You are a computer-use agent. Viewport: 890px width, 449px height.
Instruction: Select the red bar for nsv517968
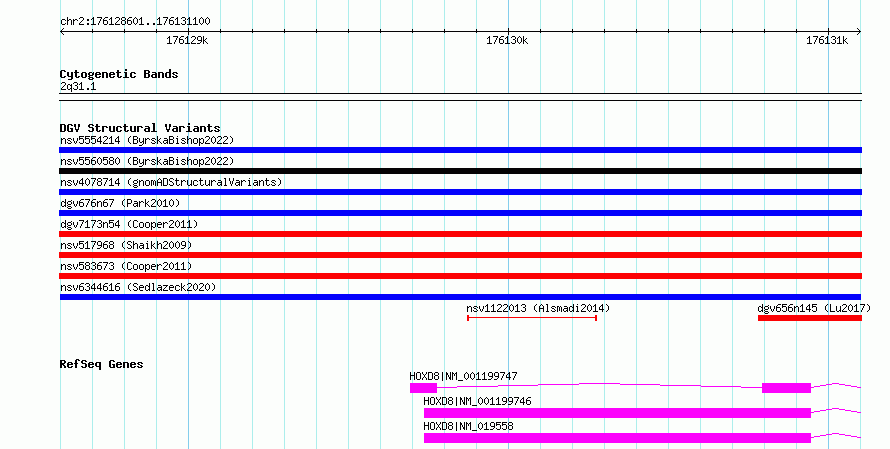click(x=460, y=255)
